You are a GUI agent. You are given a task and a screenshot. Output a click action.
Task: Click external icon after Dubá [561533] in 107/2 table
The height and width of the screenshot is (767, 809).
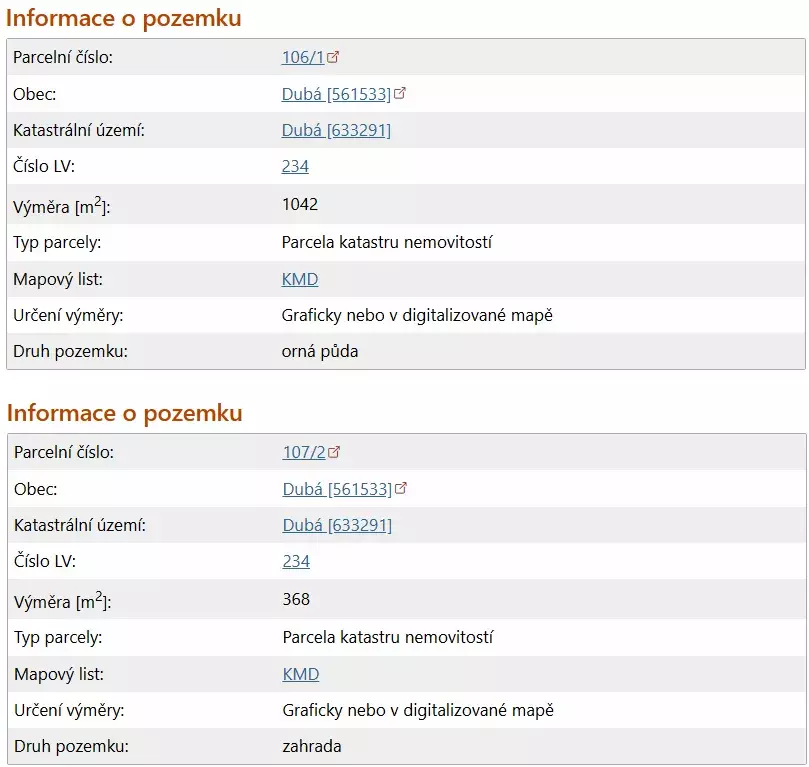click(400, 488)
